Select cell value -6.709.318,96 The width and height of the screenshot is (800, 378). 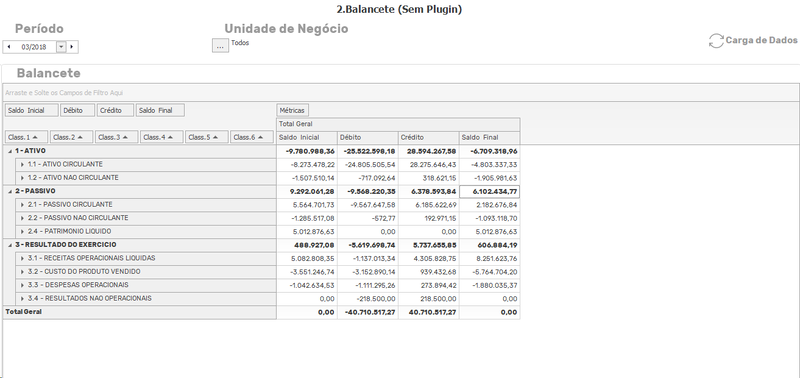point(490,151)
